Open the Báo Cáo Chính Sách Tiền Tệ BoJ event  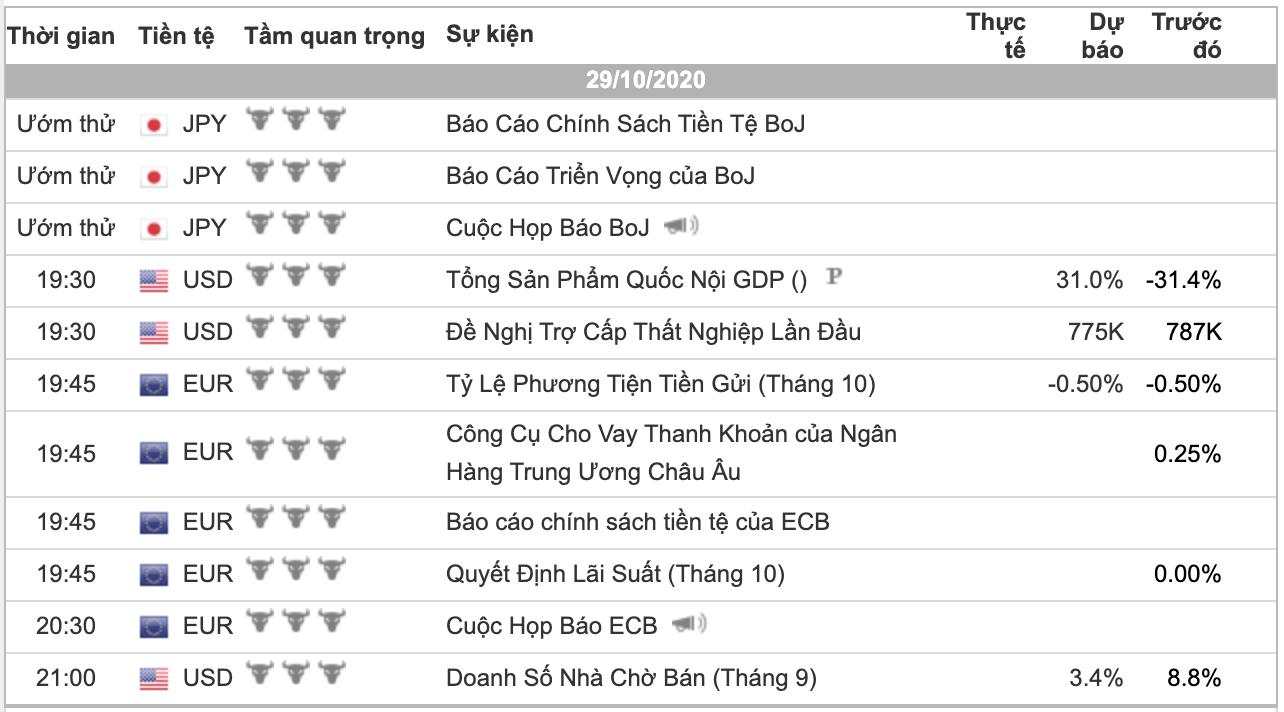click(x=626, y=124)
